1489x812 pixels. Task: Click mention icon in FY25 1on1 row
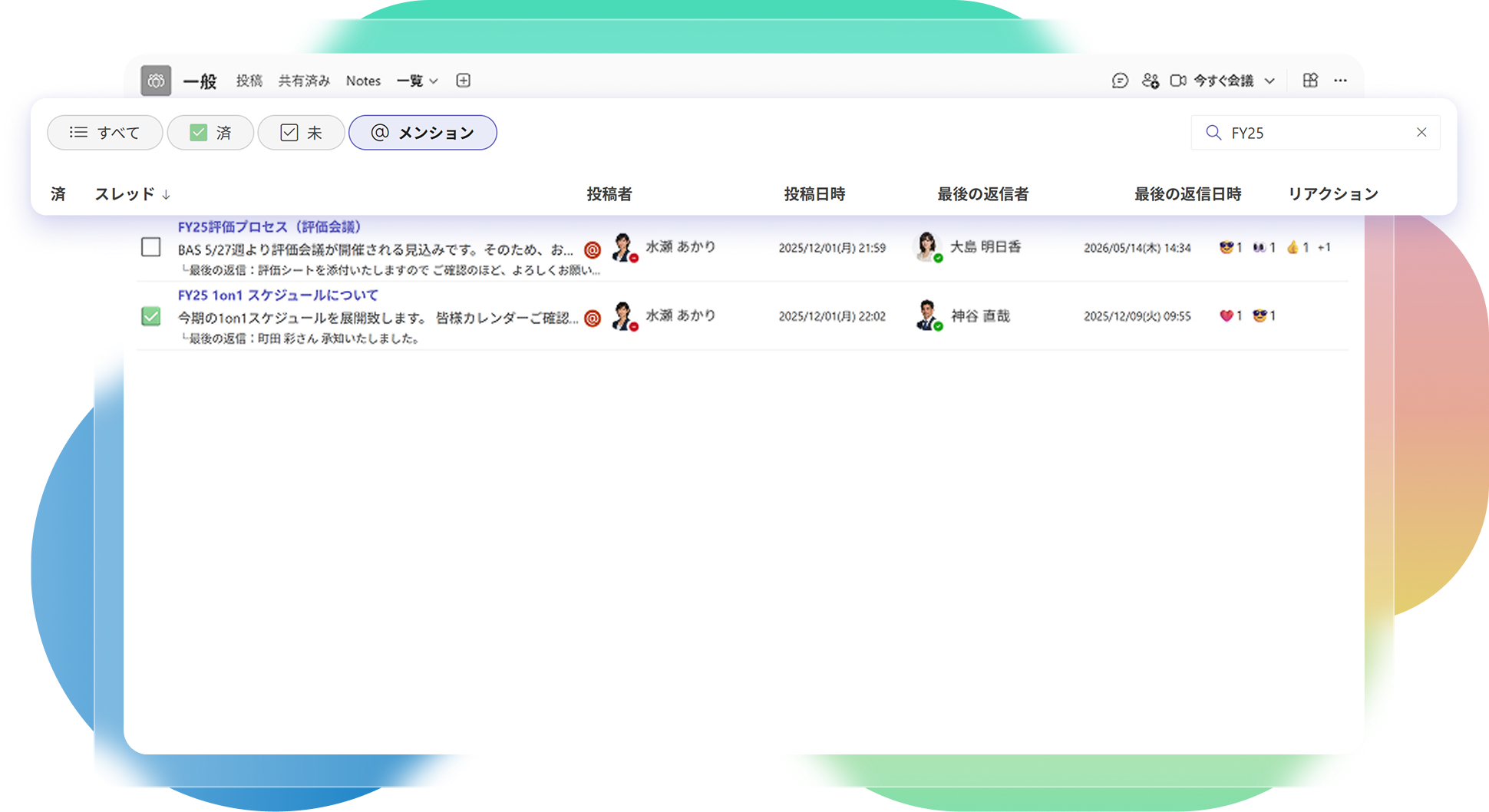[x=593, y=318]
